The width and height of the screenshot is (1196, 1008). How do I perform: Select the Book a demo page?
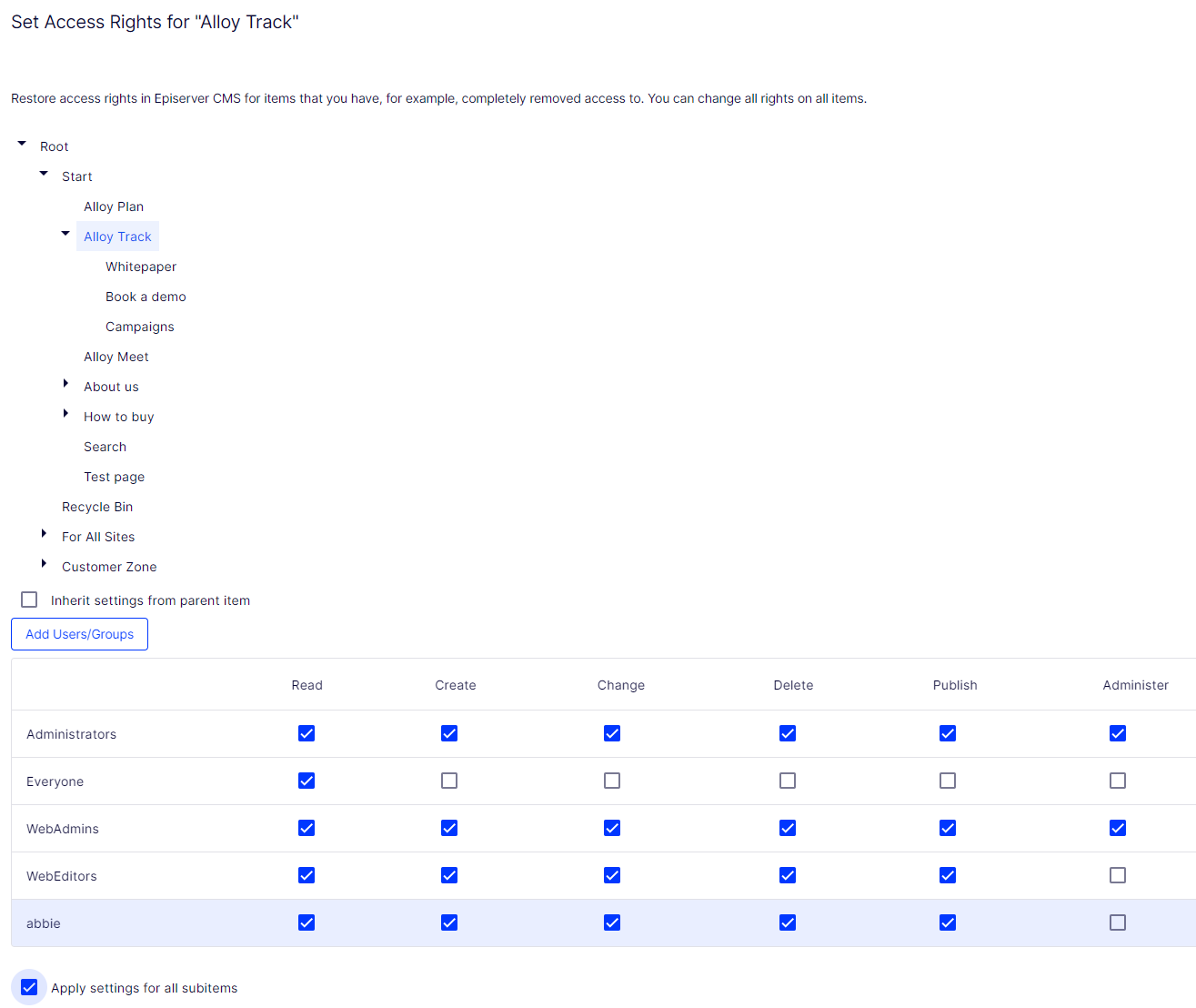tap(146, 297)
